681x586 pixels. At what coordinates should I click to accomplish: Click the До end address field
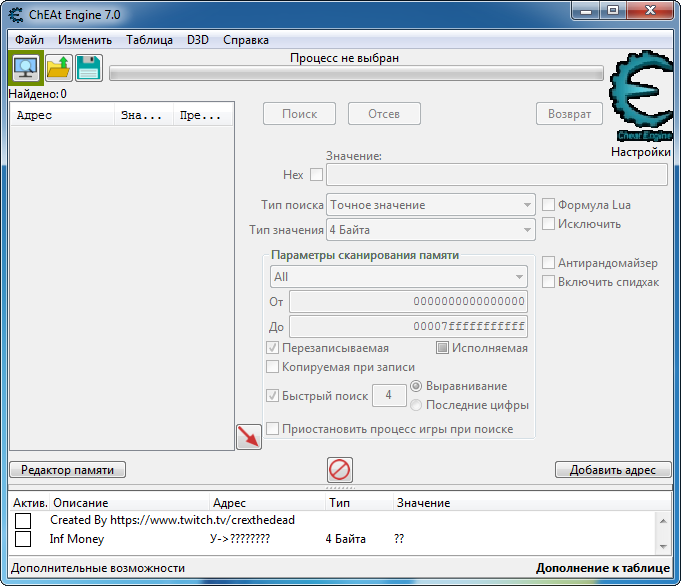click(x=408, y=327)
